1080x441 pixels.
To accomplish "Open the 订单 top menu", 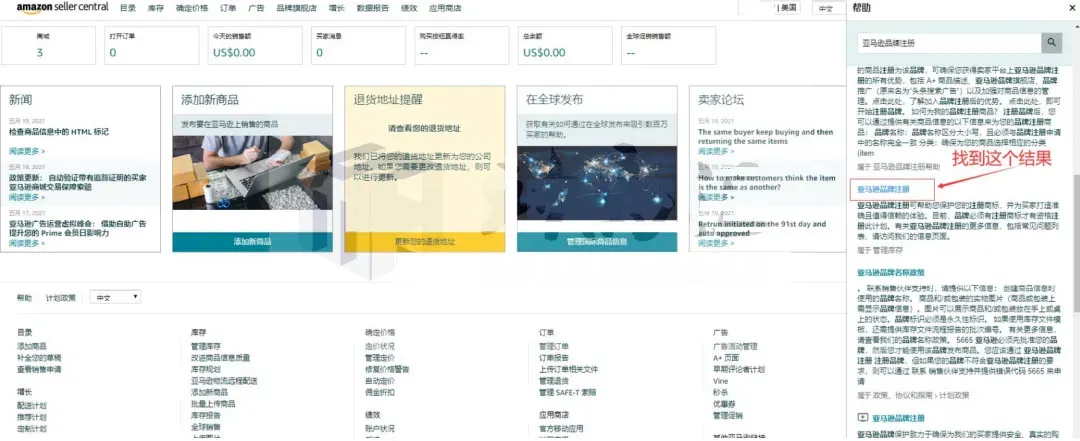I will pyautogui.click(x=229, y=8).
